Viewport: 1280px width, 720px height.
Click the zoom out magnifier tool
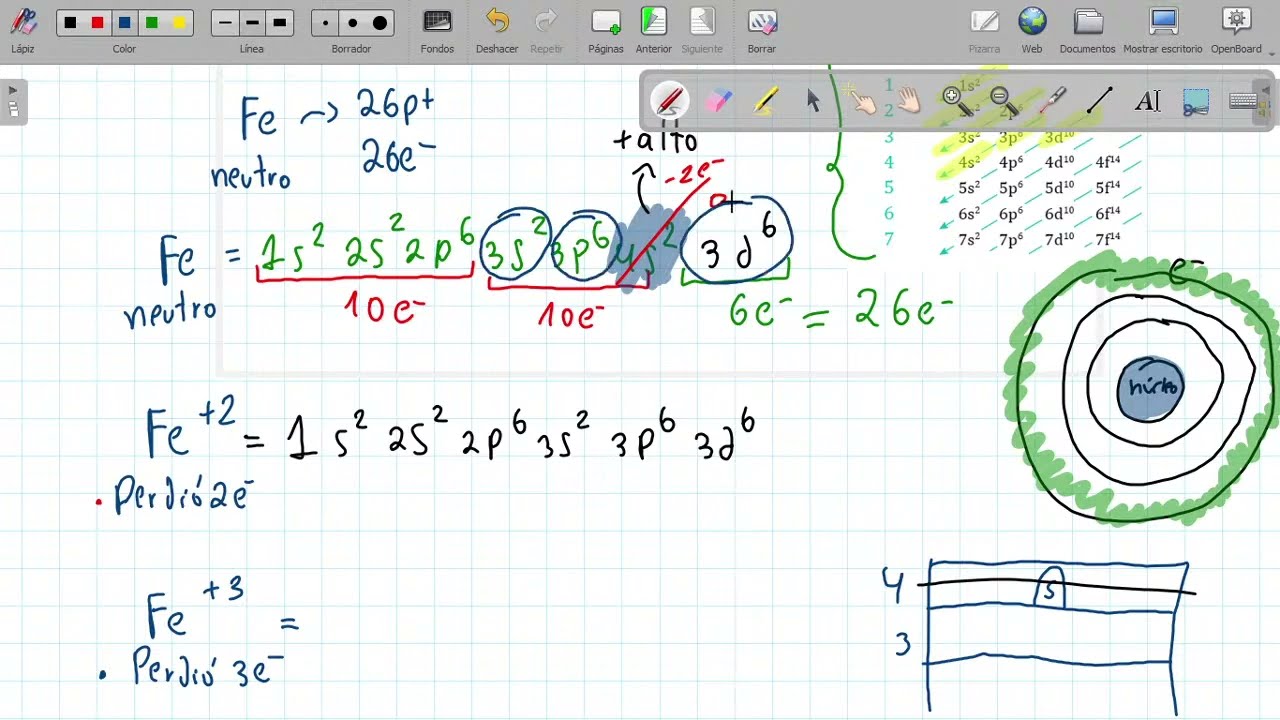1004,100
